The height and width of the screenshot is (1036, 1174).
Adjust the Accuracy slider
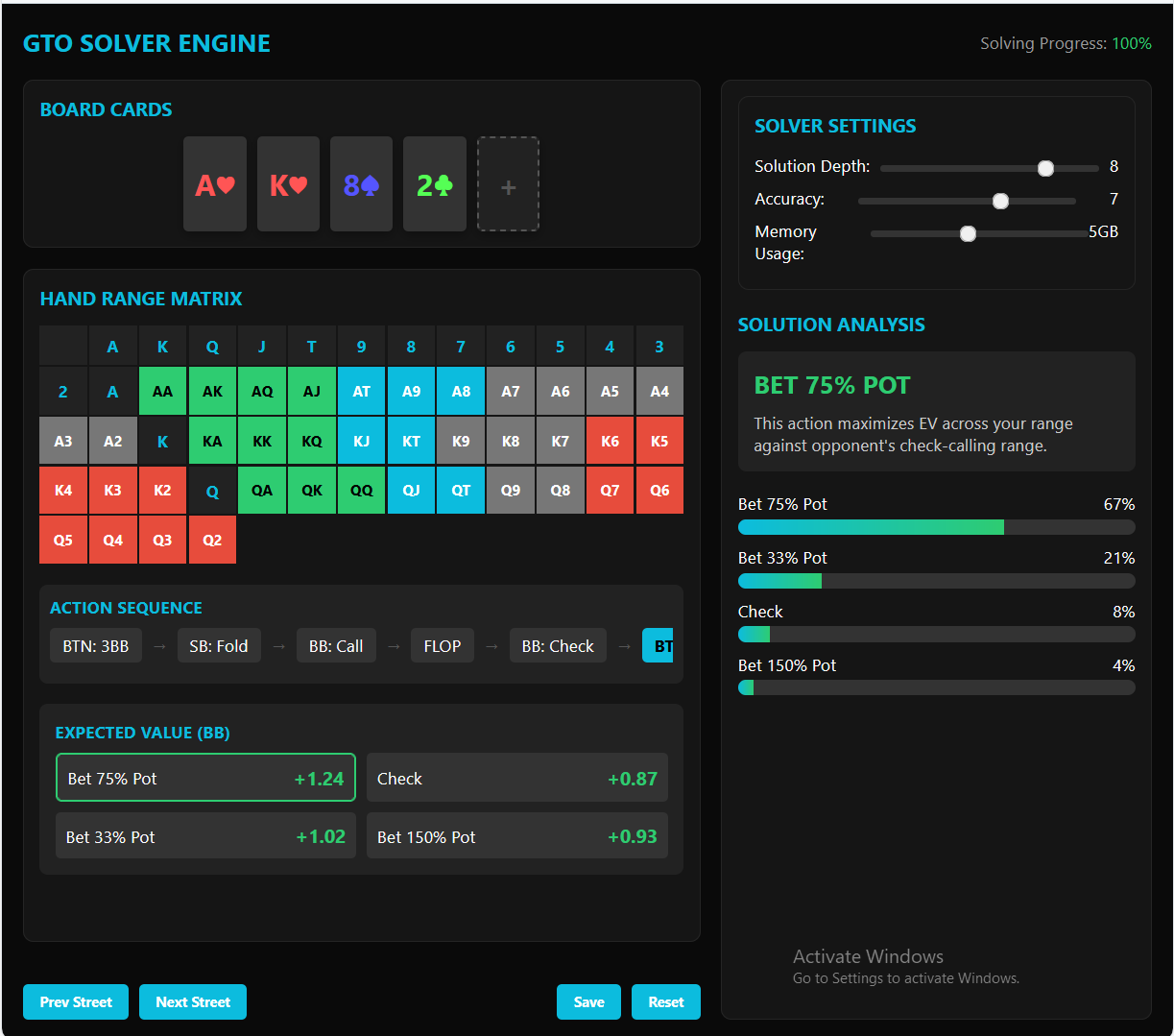coord(967,201)
